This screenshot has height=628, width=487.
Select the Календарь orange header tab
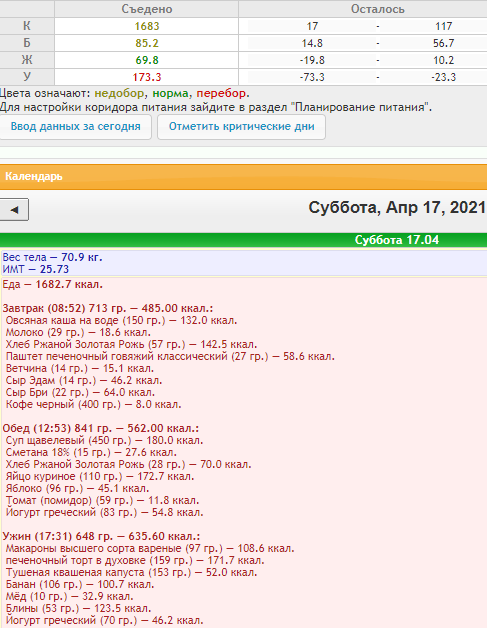(34, 176)
